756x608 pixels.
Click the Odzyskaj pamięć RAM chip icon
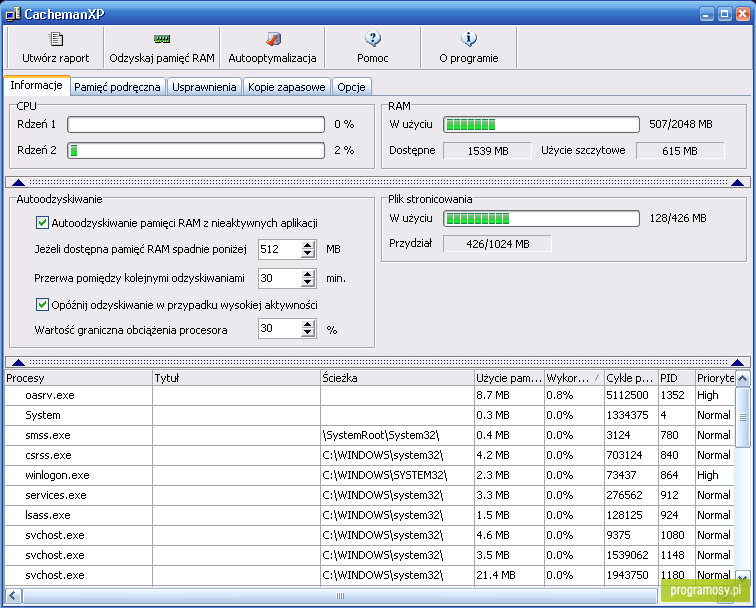coord(162,39)
